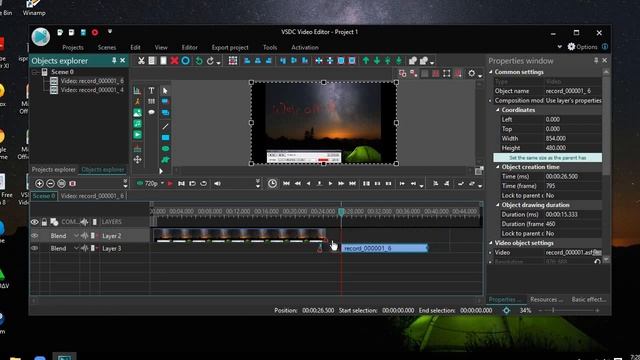Select the green Ellipse shape tool
The height and width of the screenshot is (360, 640).
pos(165,149)
